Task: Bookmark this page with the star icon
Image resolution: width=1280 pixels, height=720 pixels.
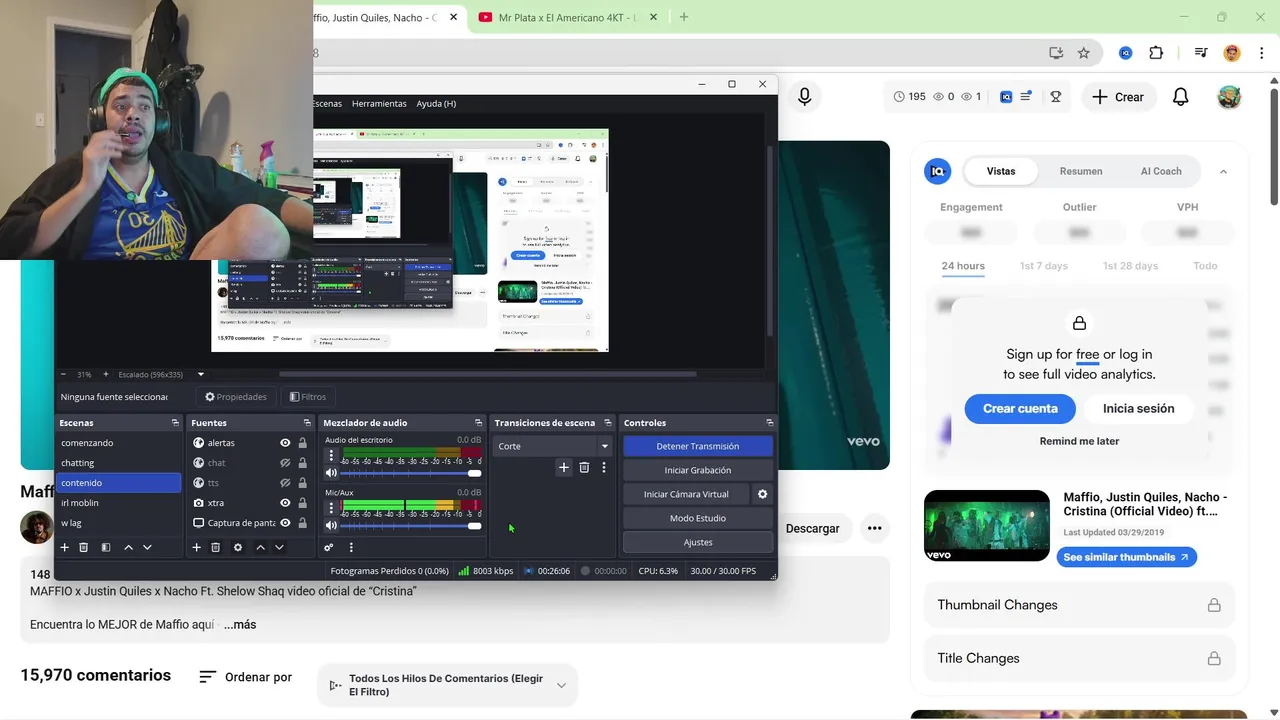Action: click(x=1083, y=53)
